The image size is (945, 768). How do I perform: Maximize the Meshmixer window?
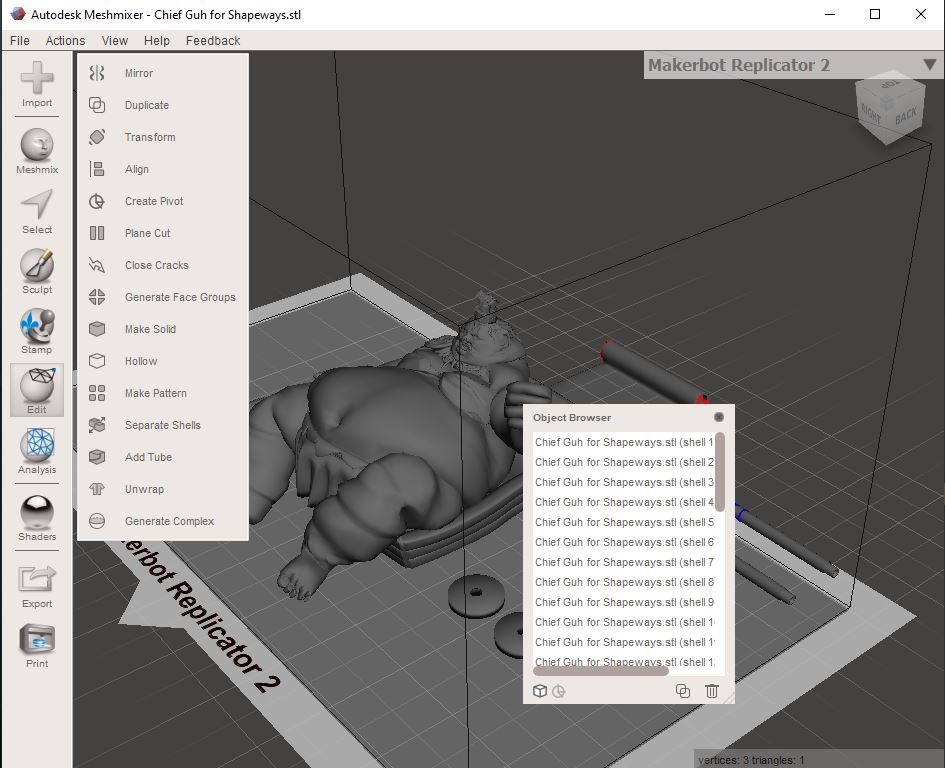pos(875,14)
